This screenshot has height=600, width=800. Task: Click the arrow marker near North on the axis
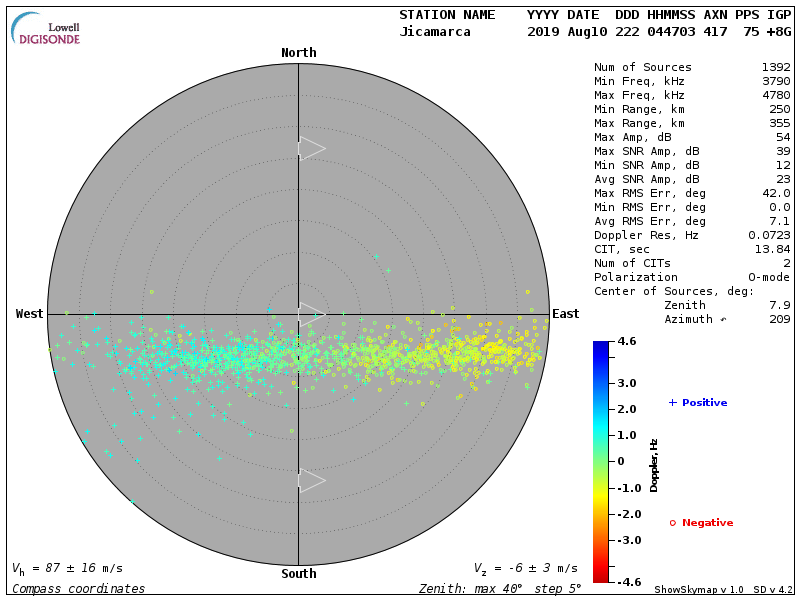point(311,148)
